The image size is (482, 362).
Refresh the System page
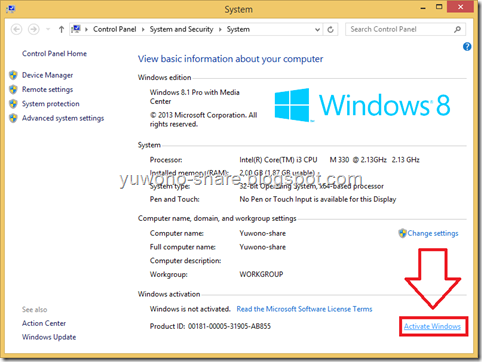tap(330, 29)
